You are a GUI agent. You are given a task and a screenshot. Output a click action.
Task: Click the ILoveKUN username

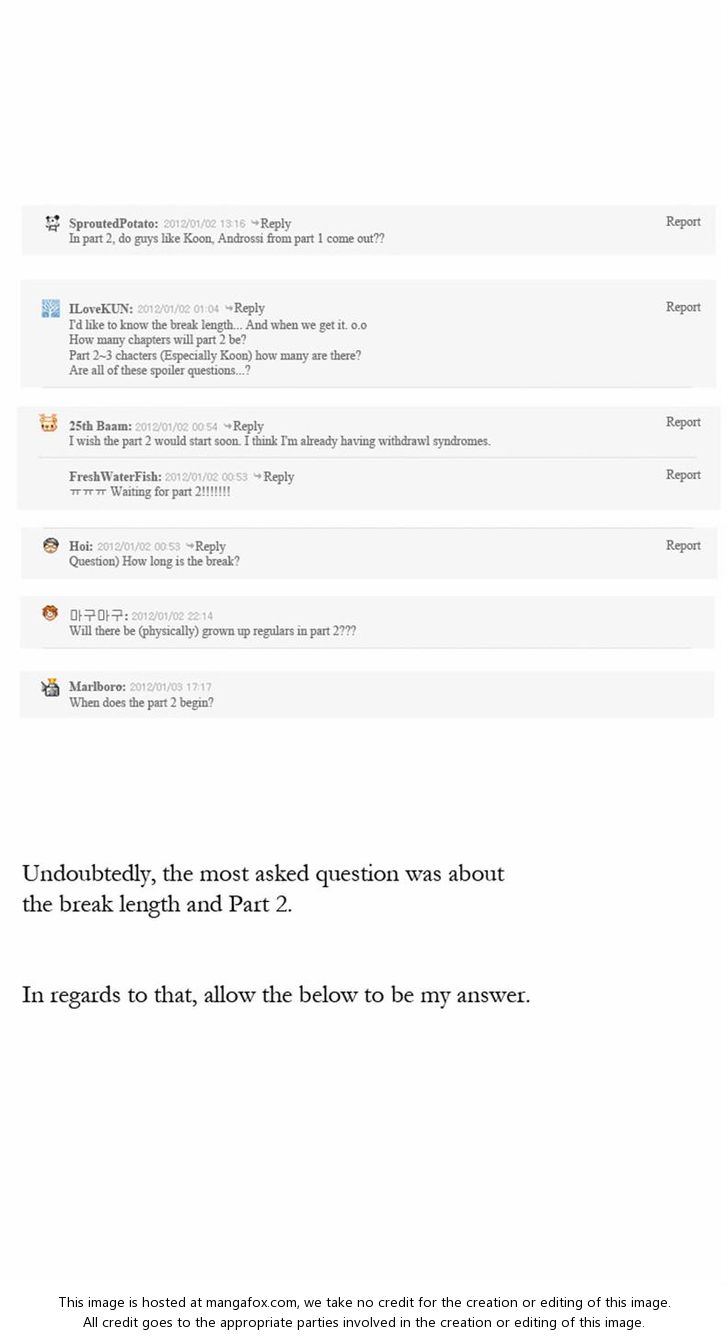pyautogui.click(x=100, y=309)
